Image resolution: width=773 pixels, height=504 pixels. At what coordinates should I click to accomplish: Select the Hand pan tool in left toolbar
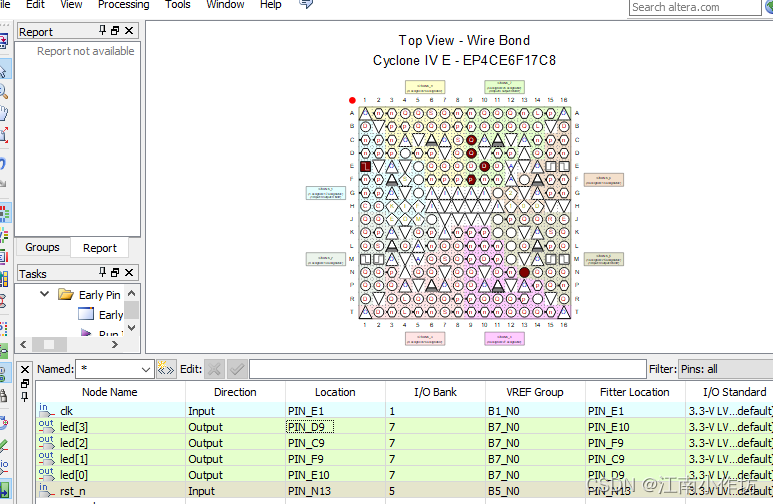click(3, 113)
